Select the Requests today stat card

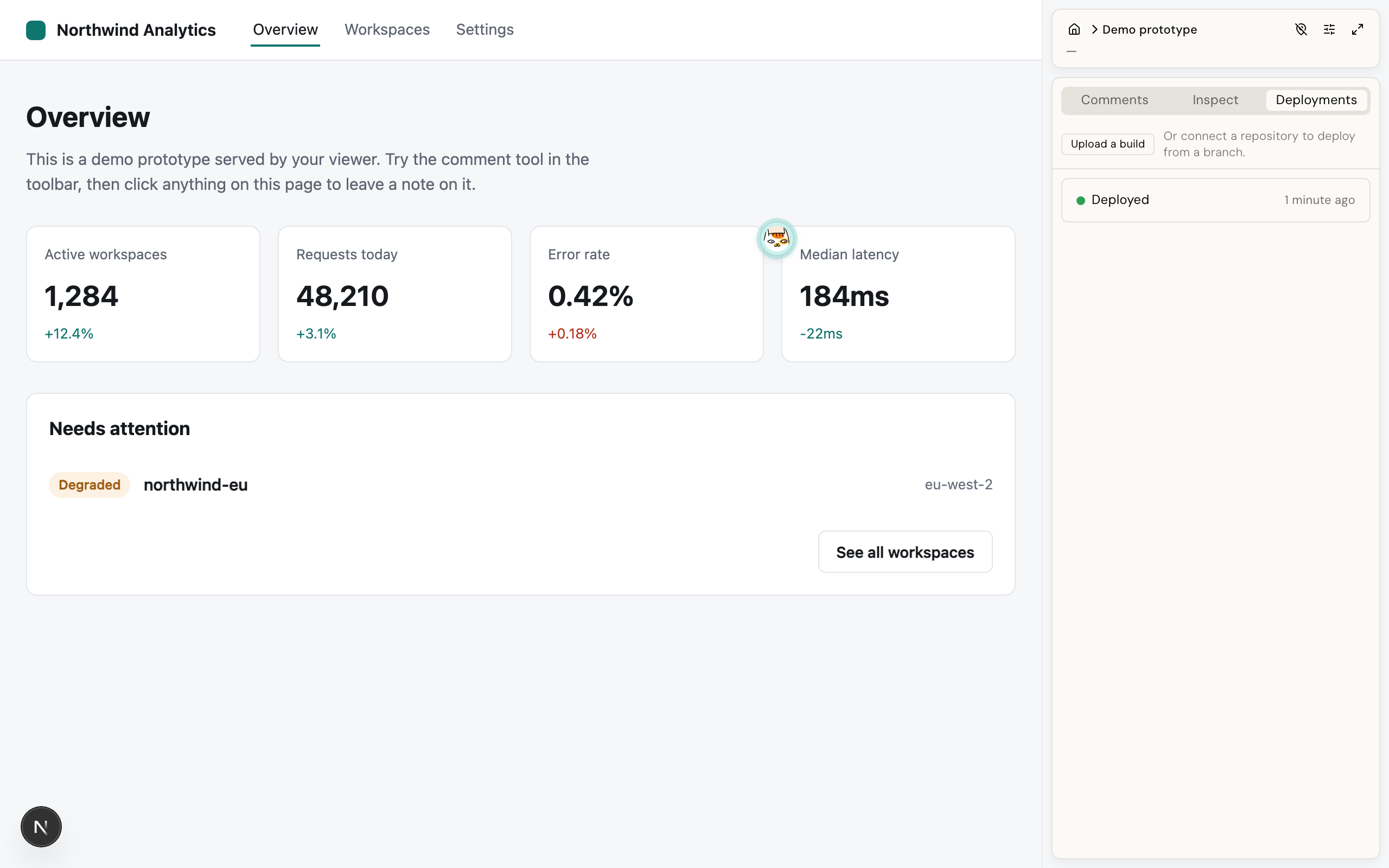395,294
